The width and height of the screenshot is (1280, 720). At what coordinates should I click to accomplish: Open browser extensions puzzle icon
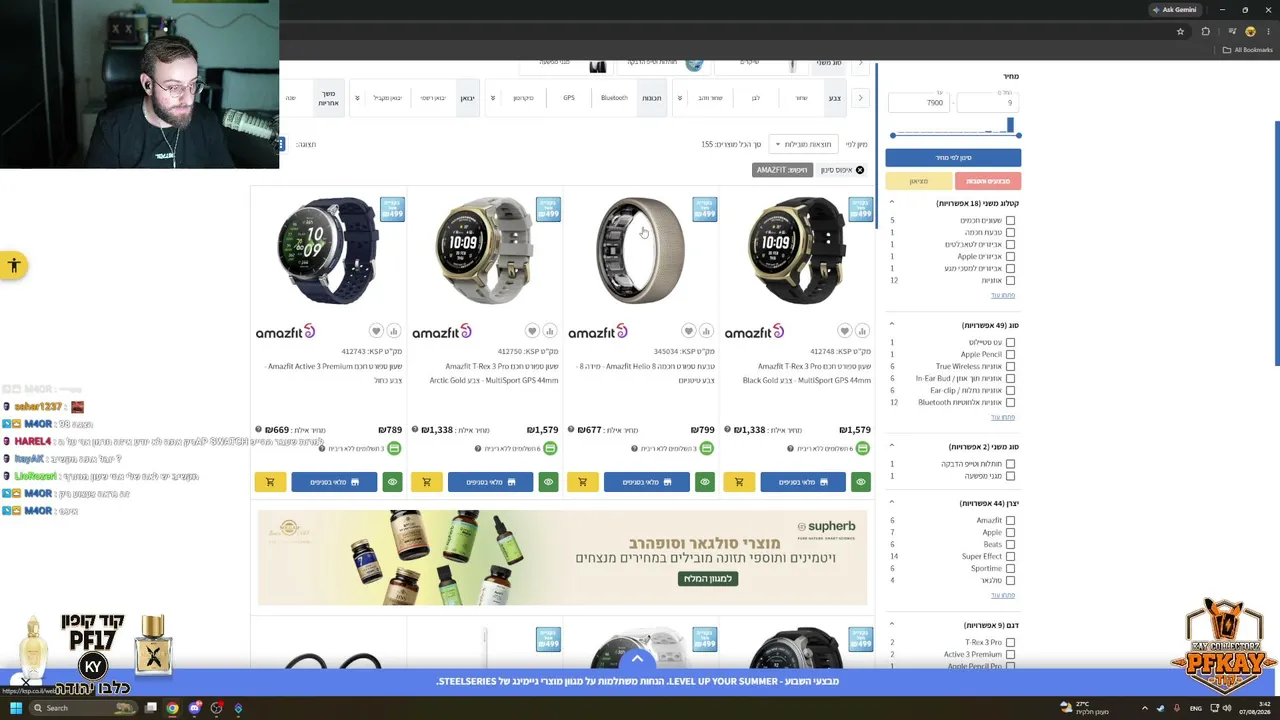pos(1205,31)
